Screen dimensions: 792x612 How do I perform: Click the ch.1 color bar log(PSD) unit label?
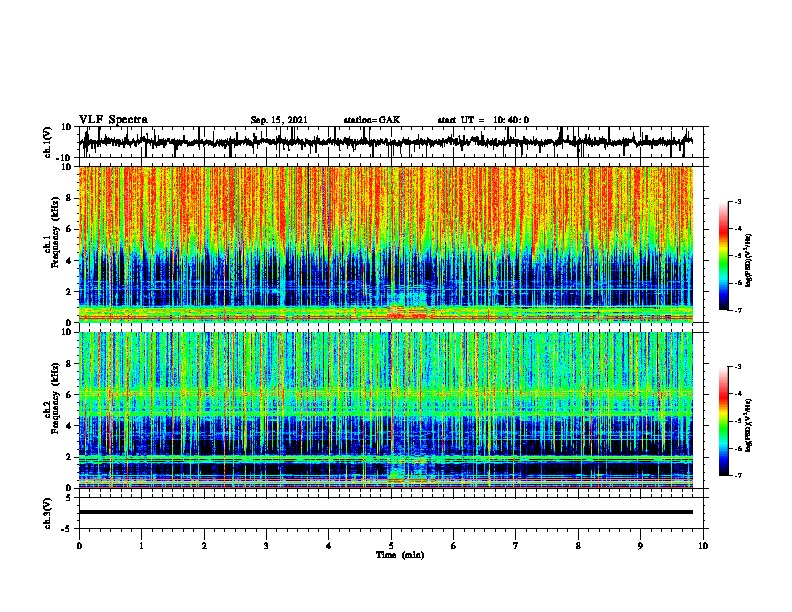749,260
